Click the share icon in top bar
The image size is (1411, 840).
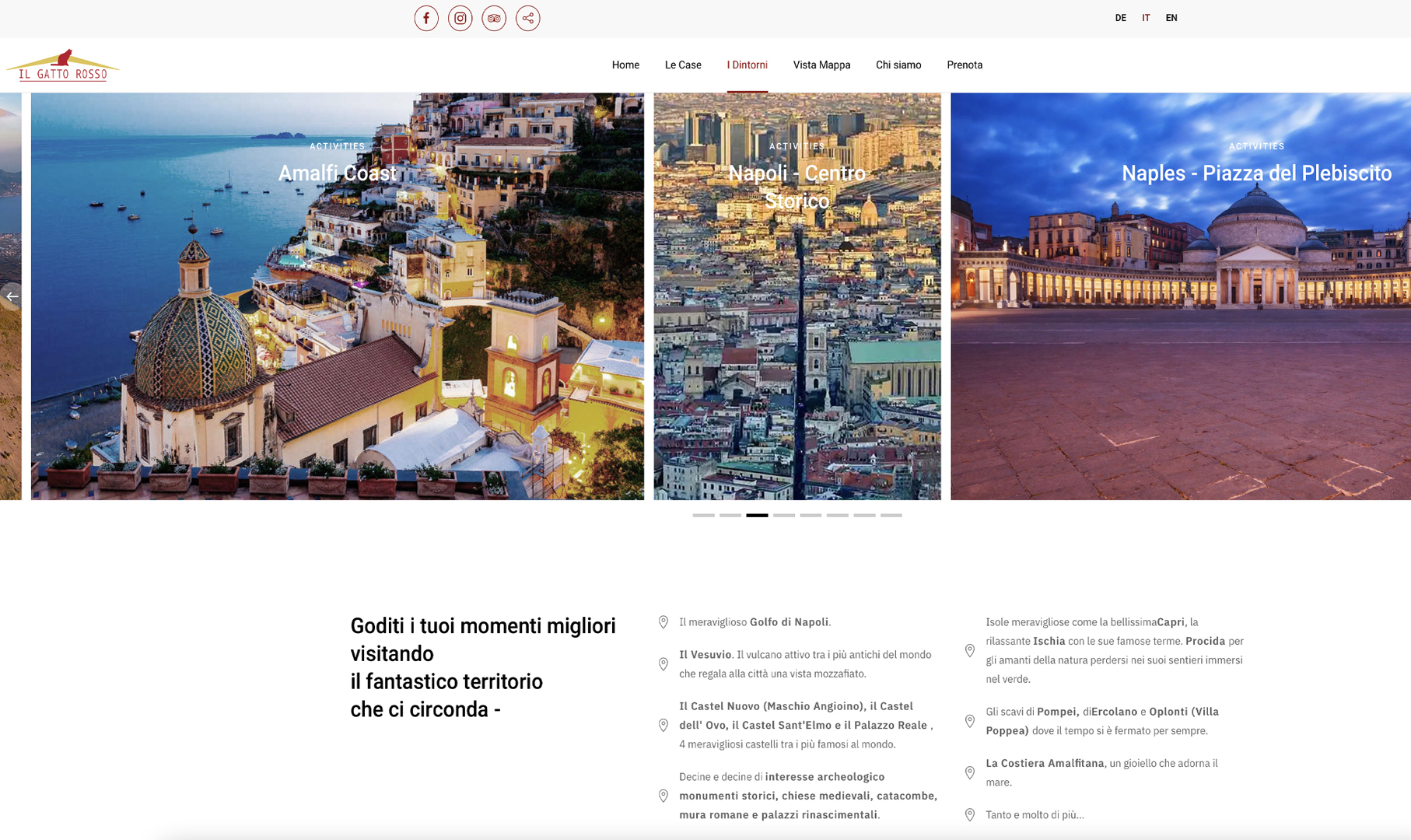[x=527, y=18]
